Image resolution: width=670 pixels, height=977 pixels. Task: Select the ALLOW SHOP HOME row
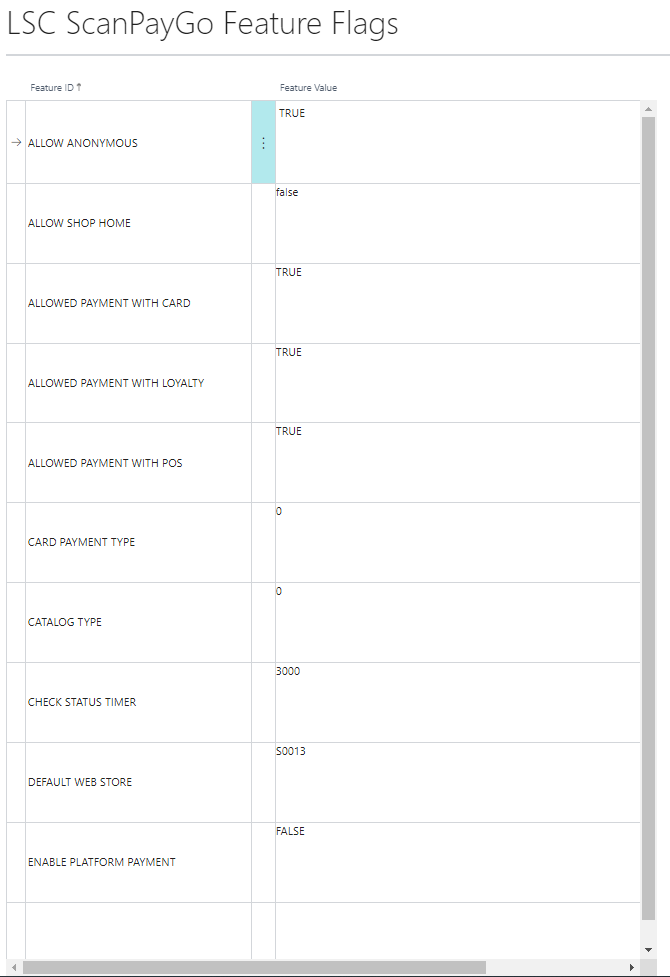79,223
